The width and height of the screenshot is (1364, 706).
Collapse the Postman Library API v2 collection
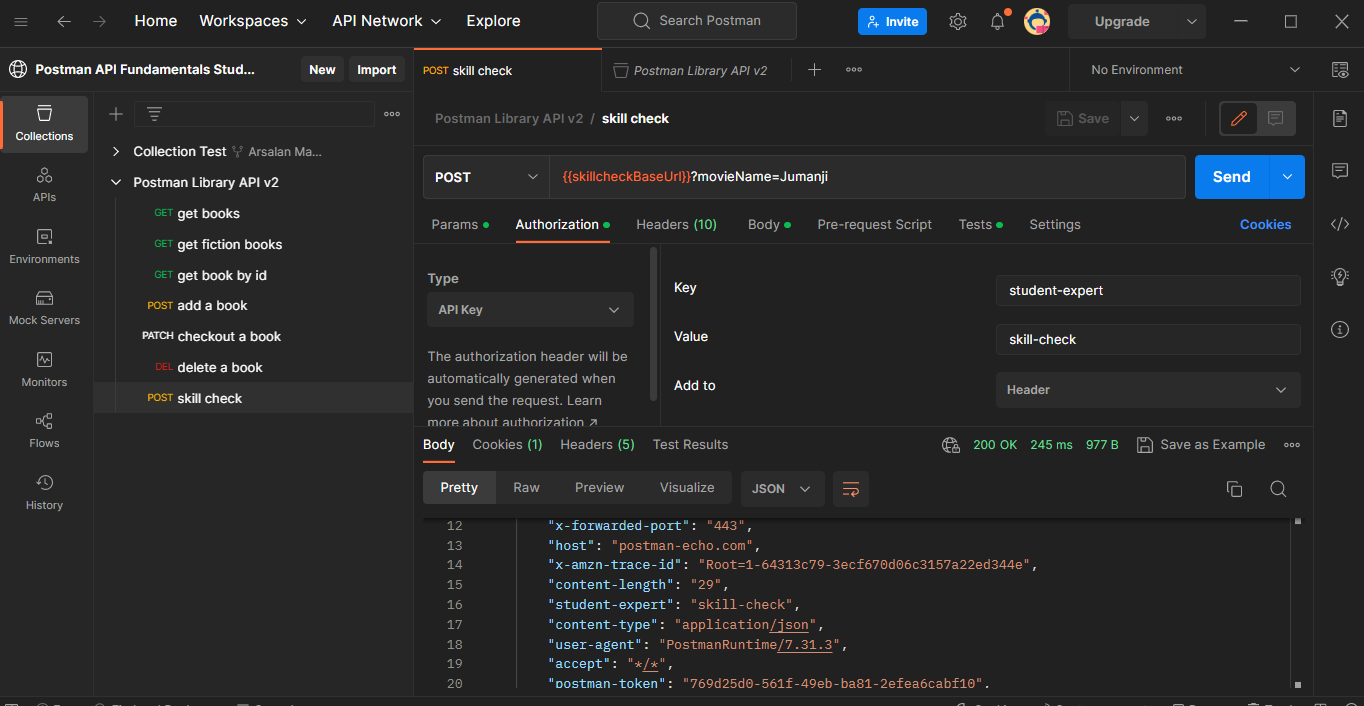[x=117, y=182]
